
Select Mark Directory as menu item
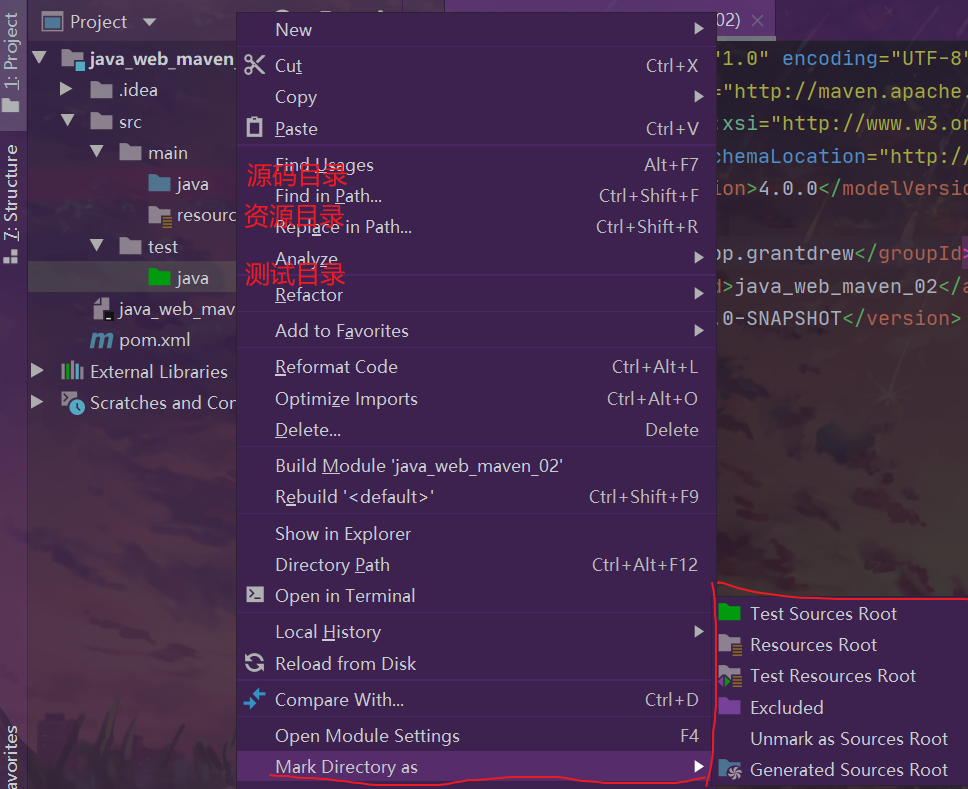click(476, 767)
